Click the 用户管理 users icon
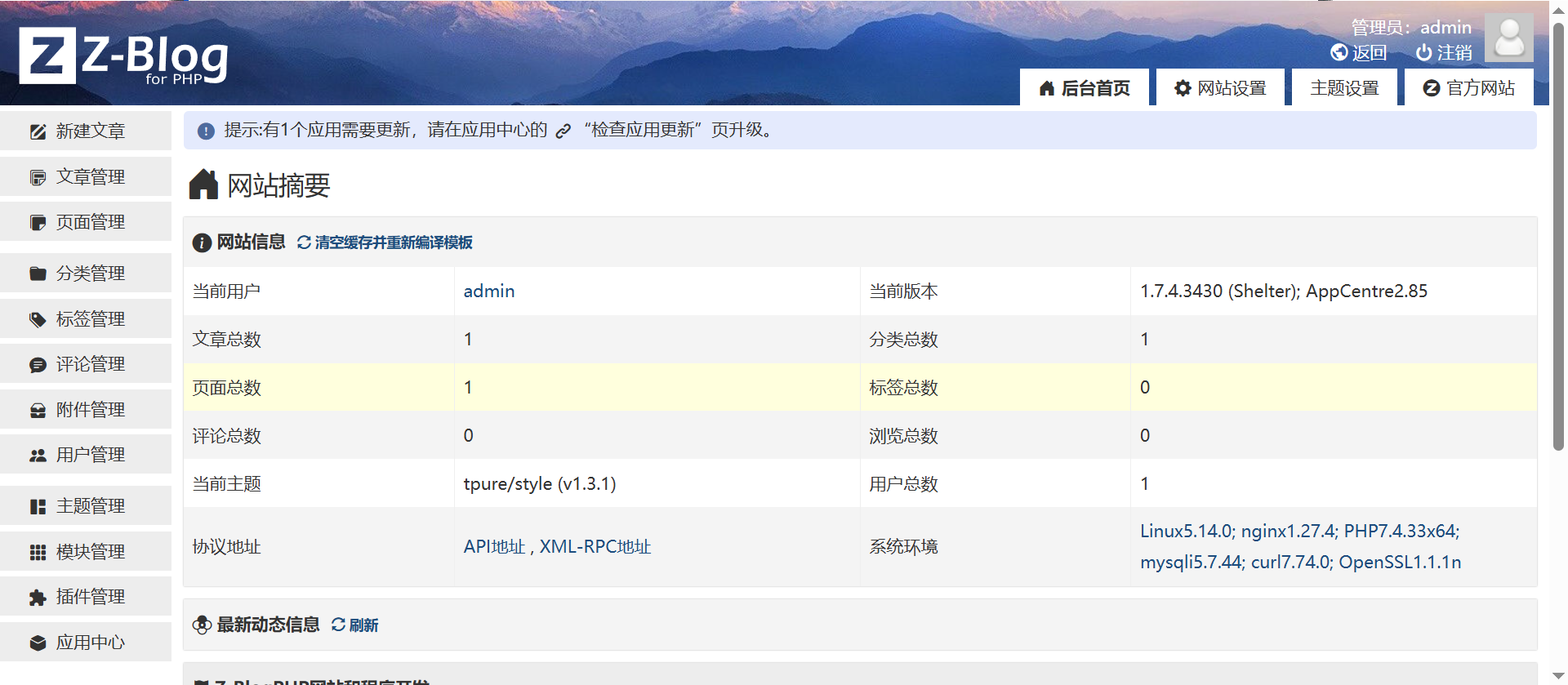Screen dimensions: 1568x685 tap(38, 455)
